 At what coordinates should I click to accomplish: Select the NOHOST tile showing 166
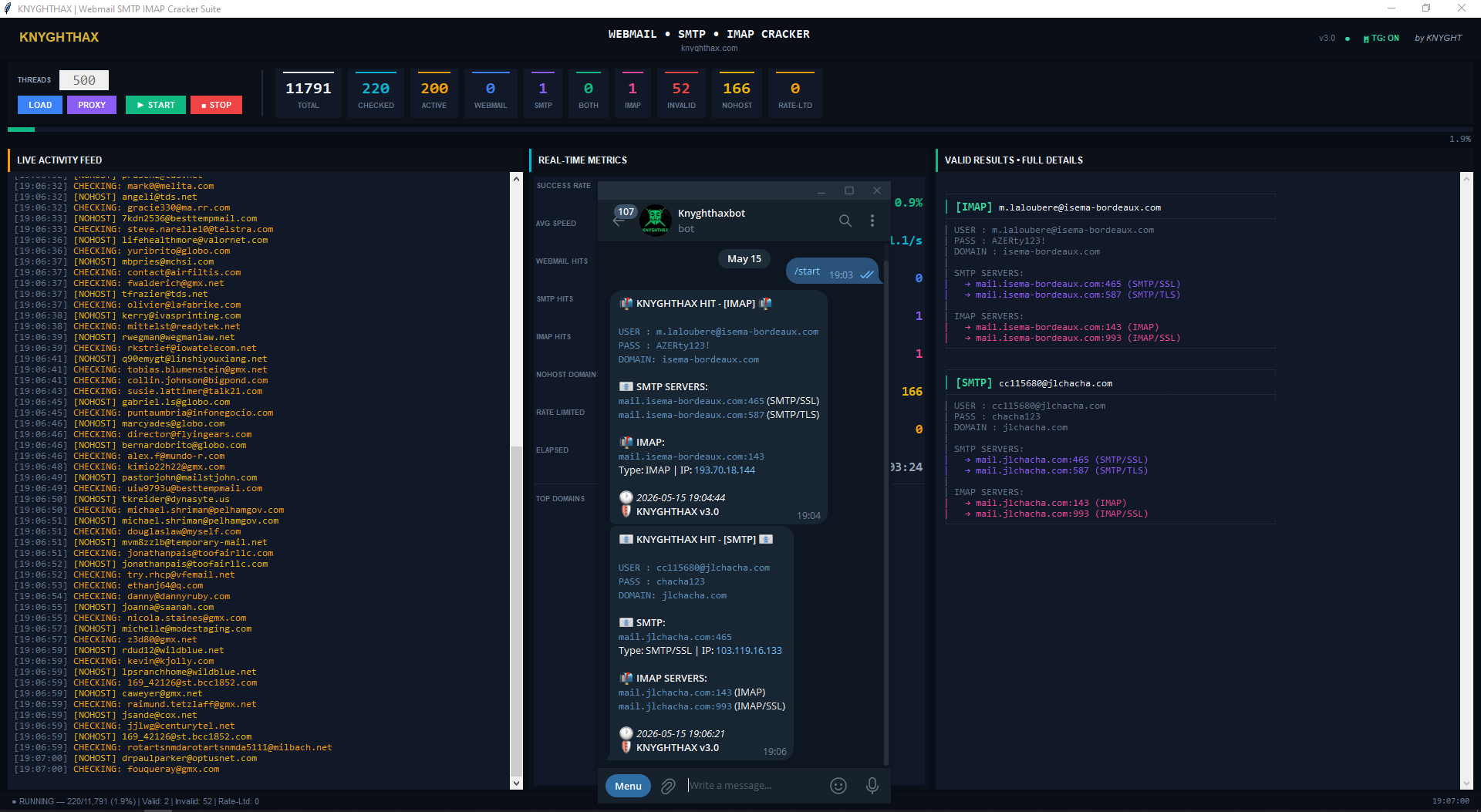[737, 94]
